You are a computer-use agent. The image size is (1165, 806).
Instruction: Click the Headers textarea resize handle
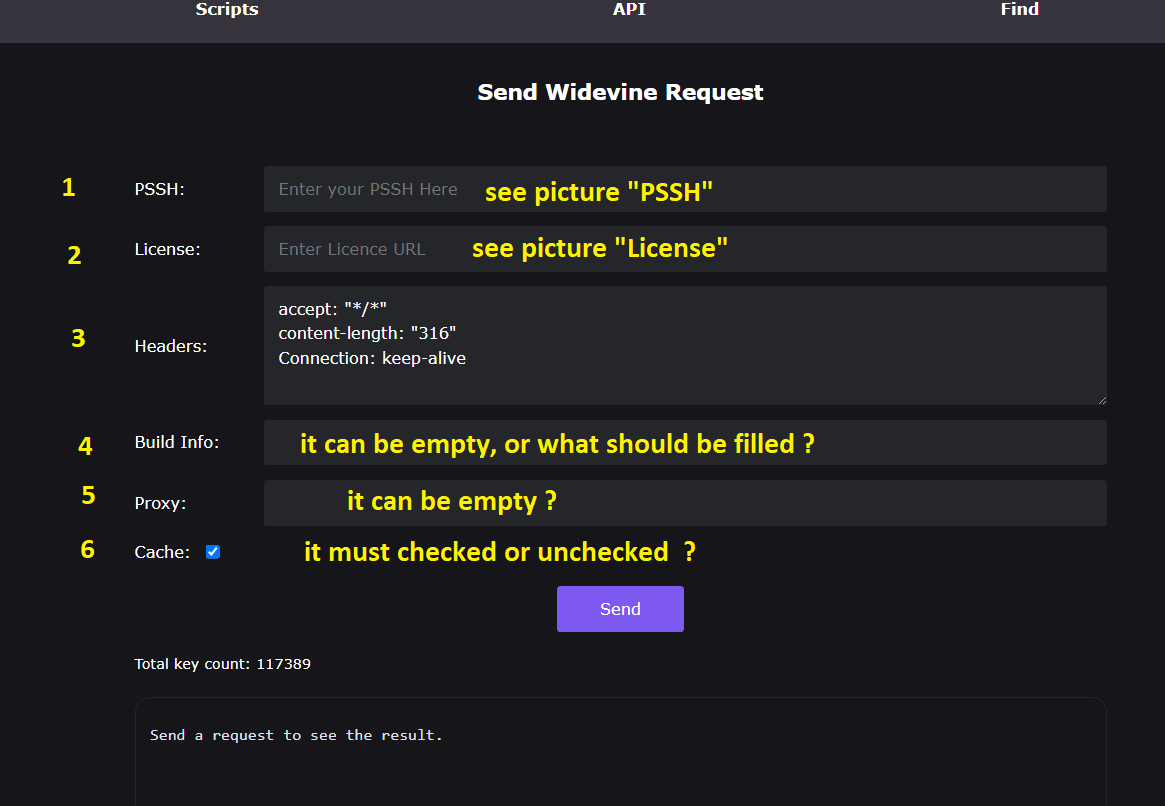click(1102, 400)
